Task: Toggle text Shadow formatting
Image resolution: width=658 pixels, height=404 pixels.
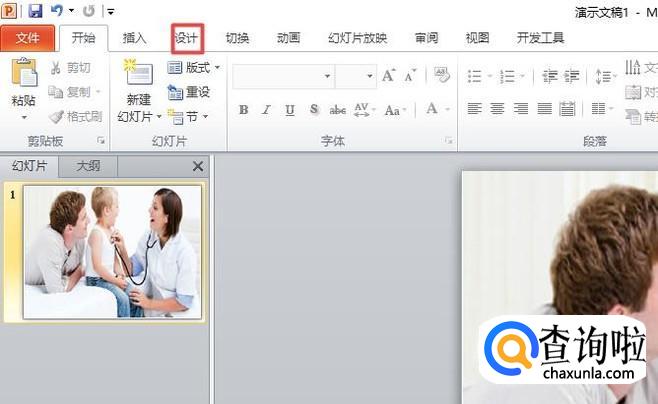Action: pyautogui.click(x=313, y=110)
